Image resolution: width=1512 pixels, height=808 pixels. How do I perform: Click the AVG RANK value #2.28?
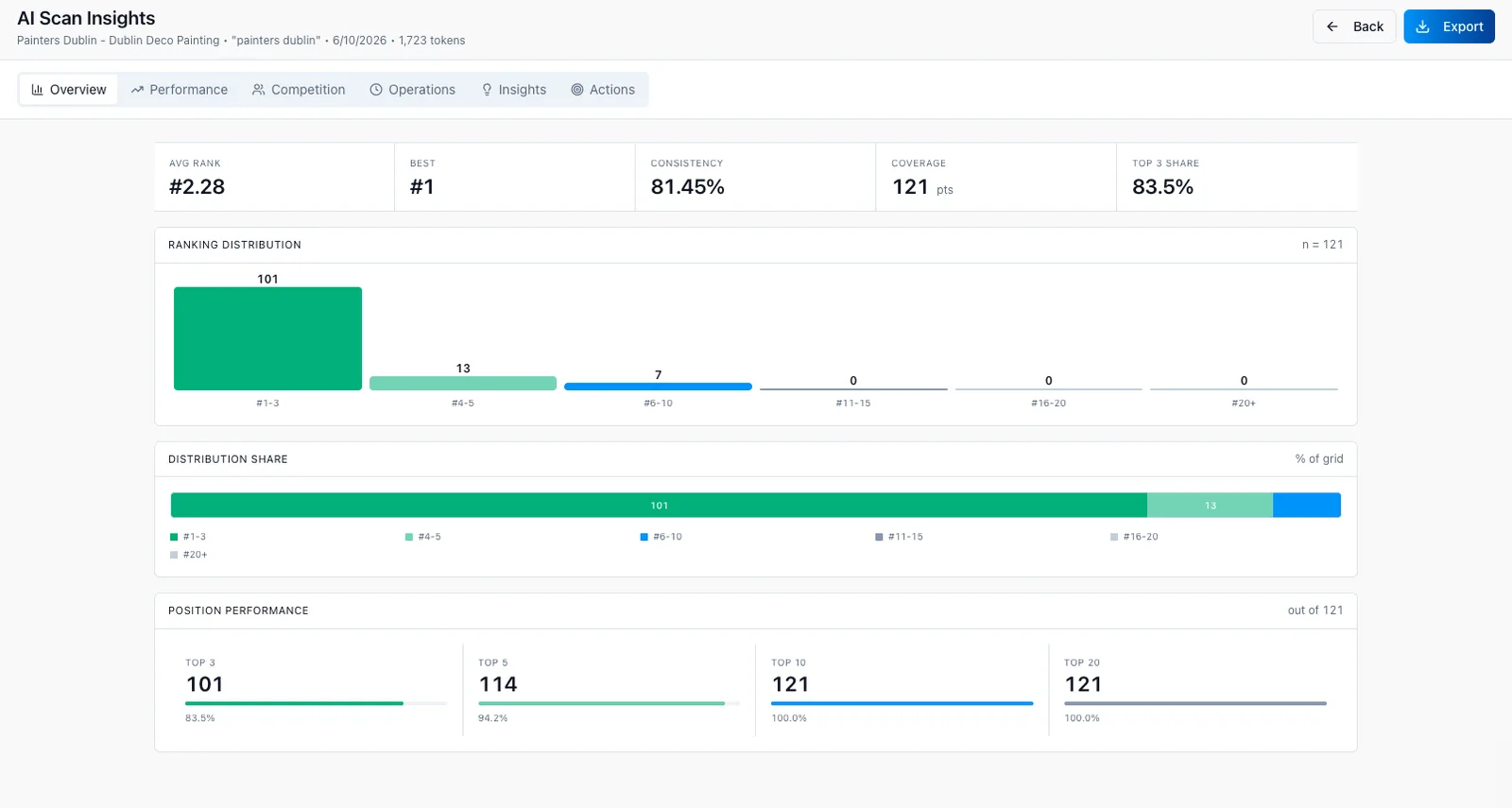(x=198, y=187)
